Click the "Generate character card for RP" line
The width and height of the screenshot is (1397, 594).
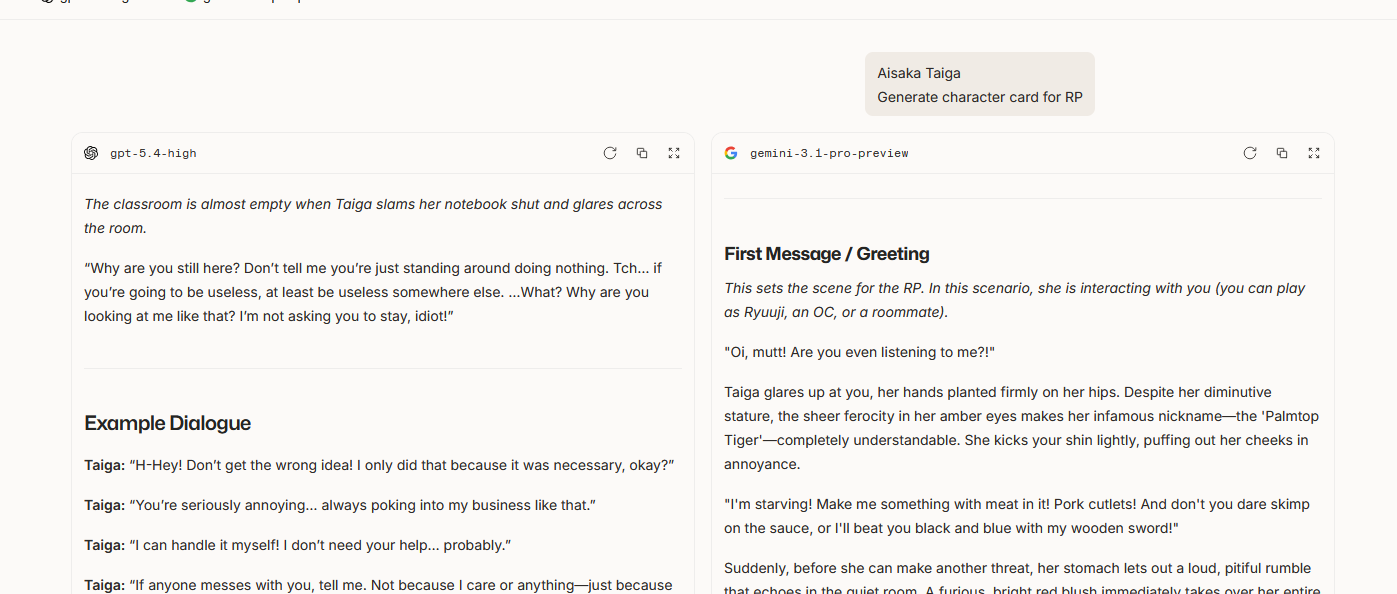point(980,97)
